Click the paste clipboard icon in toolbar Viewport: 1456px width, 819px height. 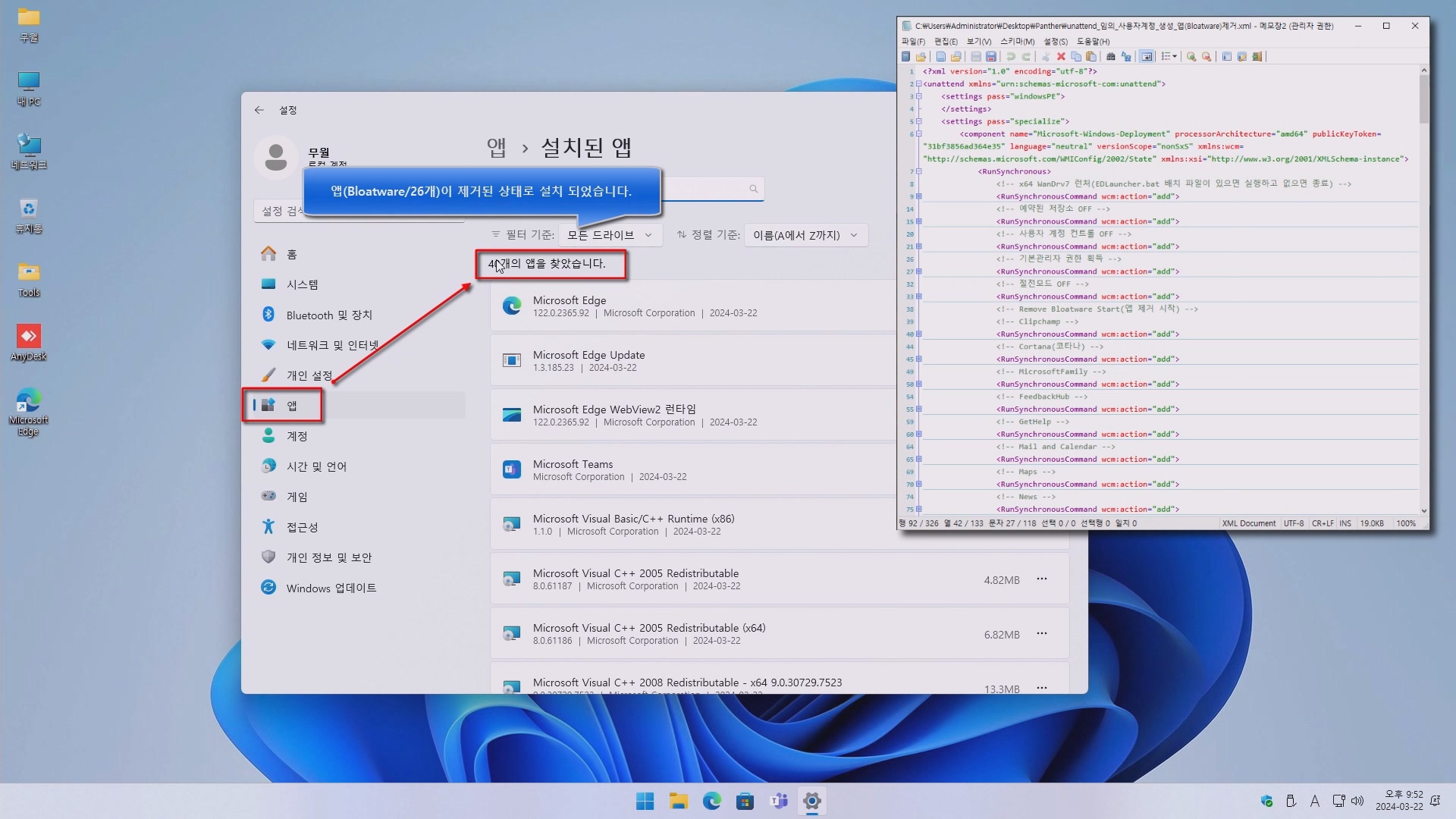(x=1091, y=57)
